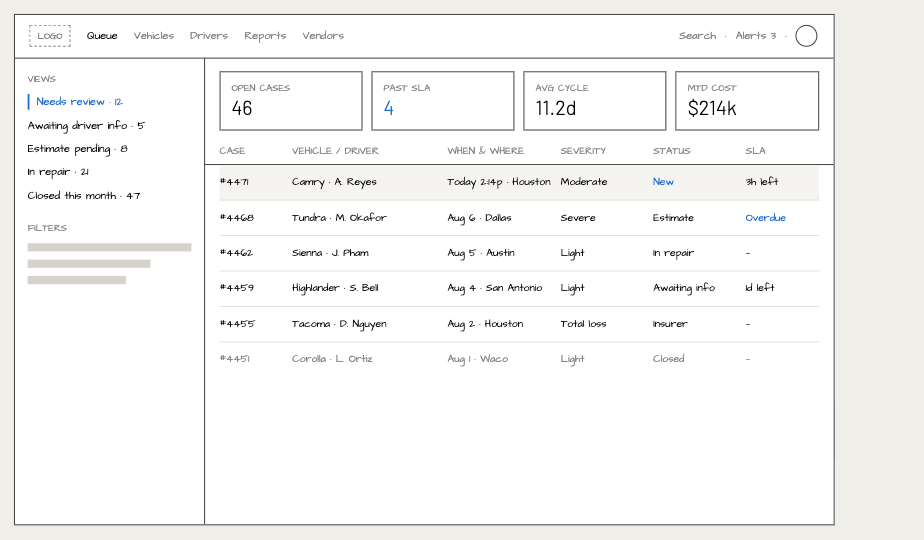Click Aug 6 · Dallas cell
This screenshot has height=540, width=924.
pyautogui.click(x=480, y=218)
